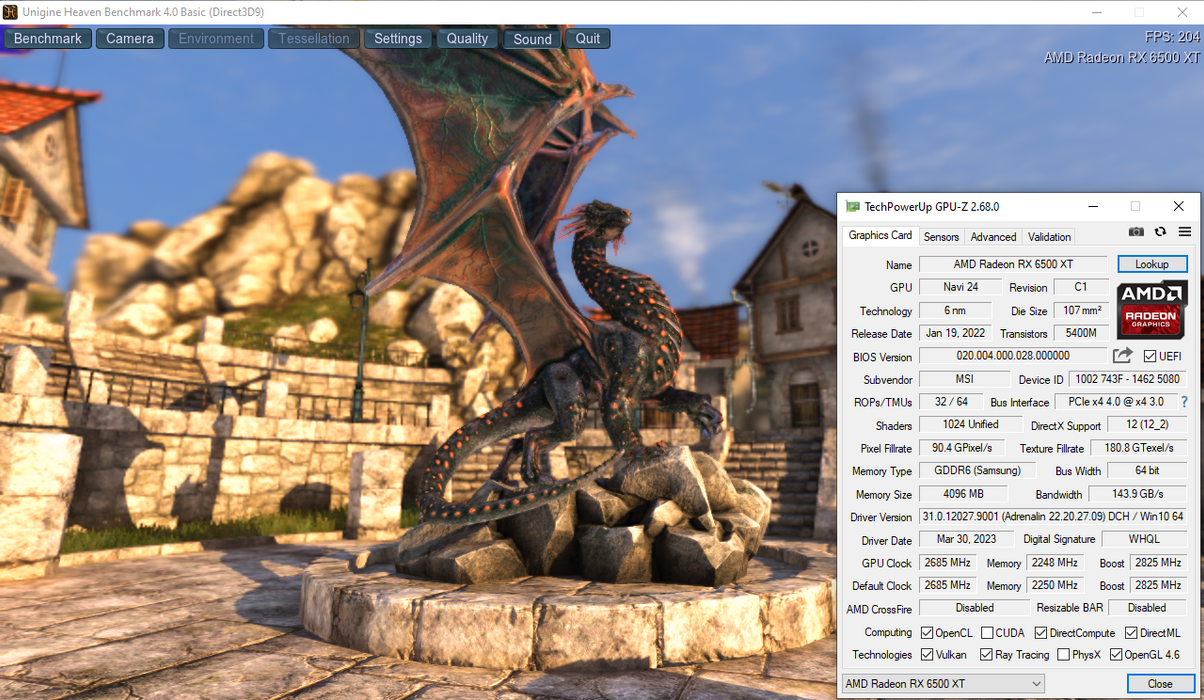1204x700 pixels.
Task: Take a GPU-Z screenshot with camera icon
Action: pos(1136,232)
